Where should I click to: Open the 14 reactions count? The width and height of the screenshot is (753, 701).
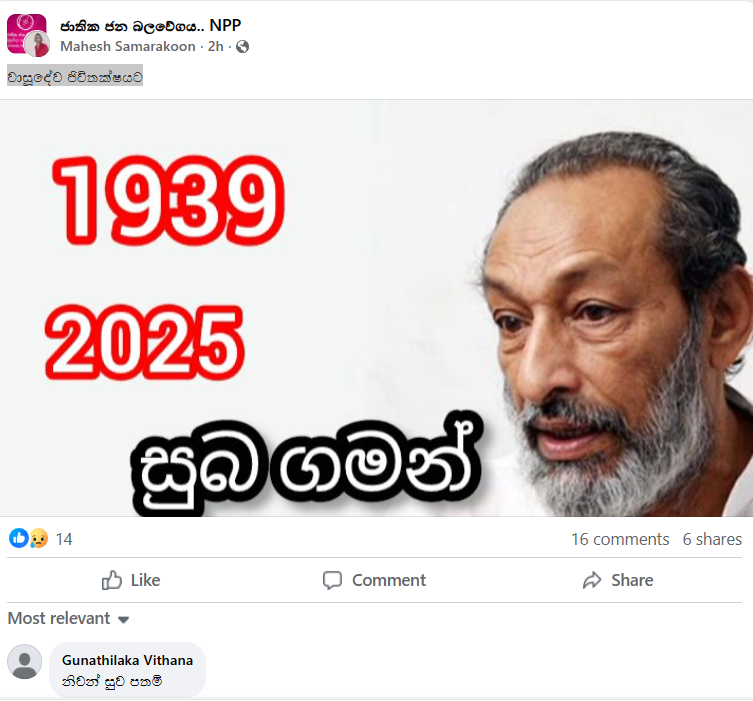pos(64,539)
